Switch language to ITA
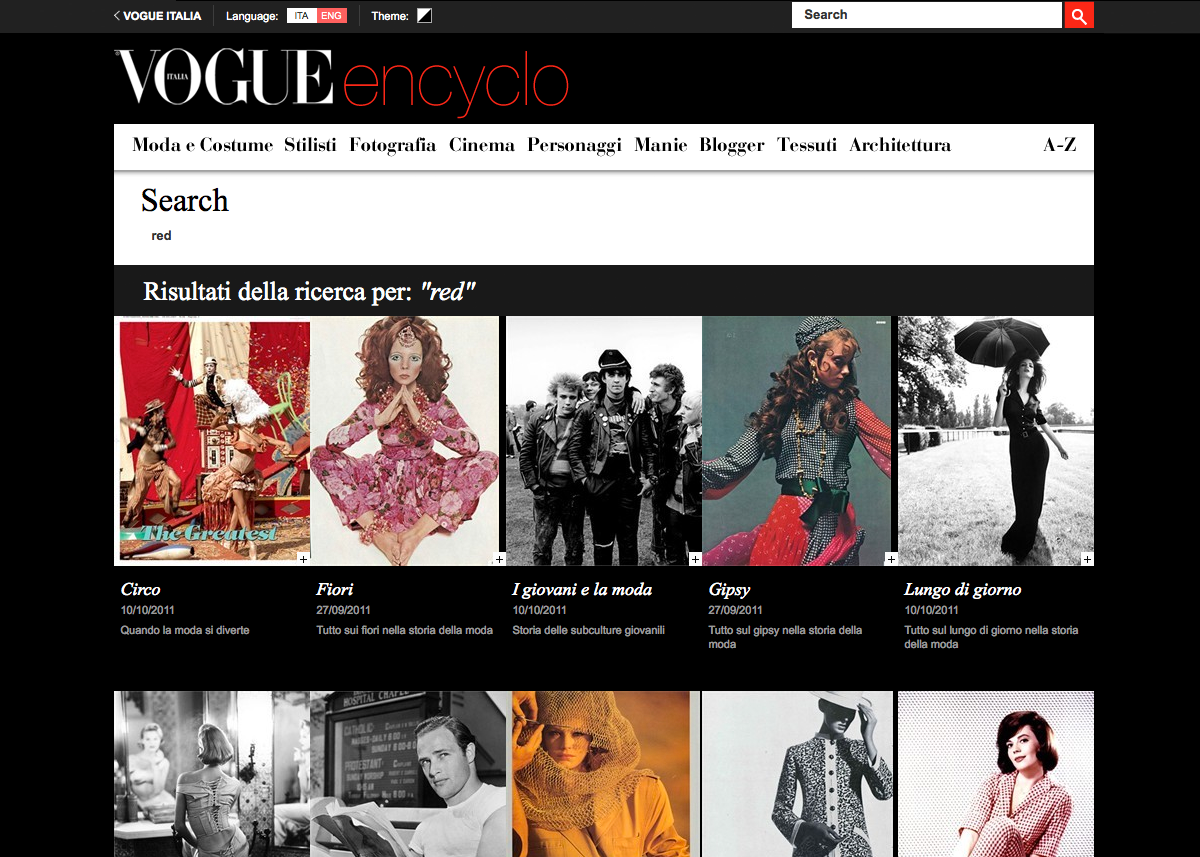 click(302, 16)
